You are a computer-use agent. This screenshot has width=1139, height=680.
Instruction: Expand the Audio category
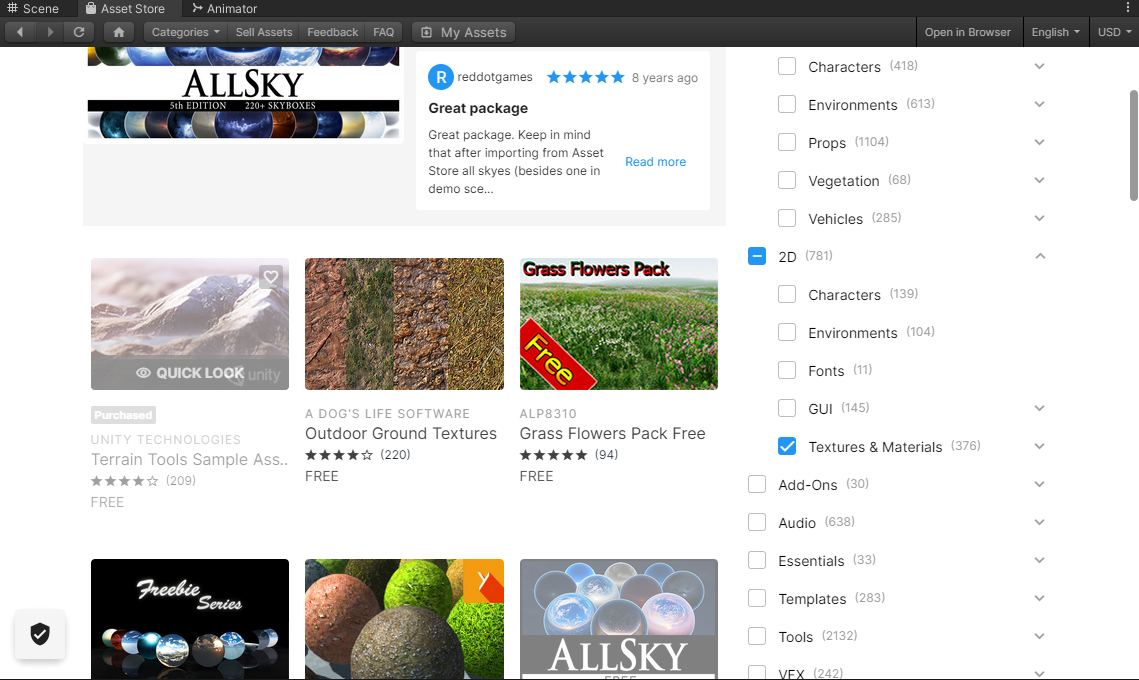1039,522
